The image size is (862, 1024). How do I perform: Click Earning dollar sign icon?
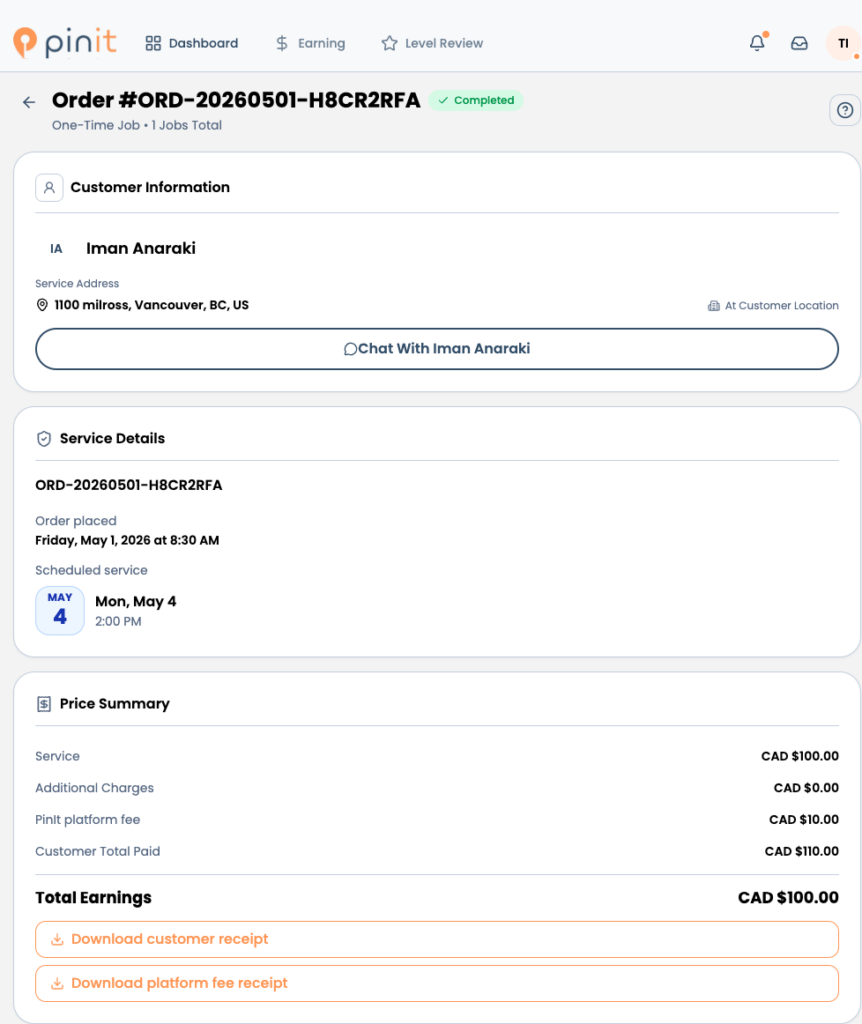tap(281, 43)
